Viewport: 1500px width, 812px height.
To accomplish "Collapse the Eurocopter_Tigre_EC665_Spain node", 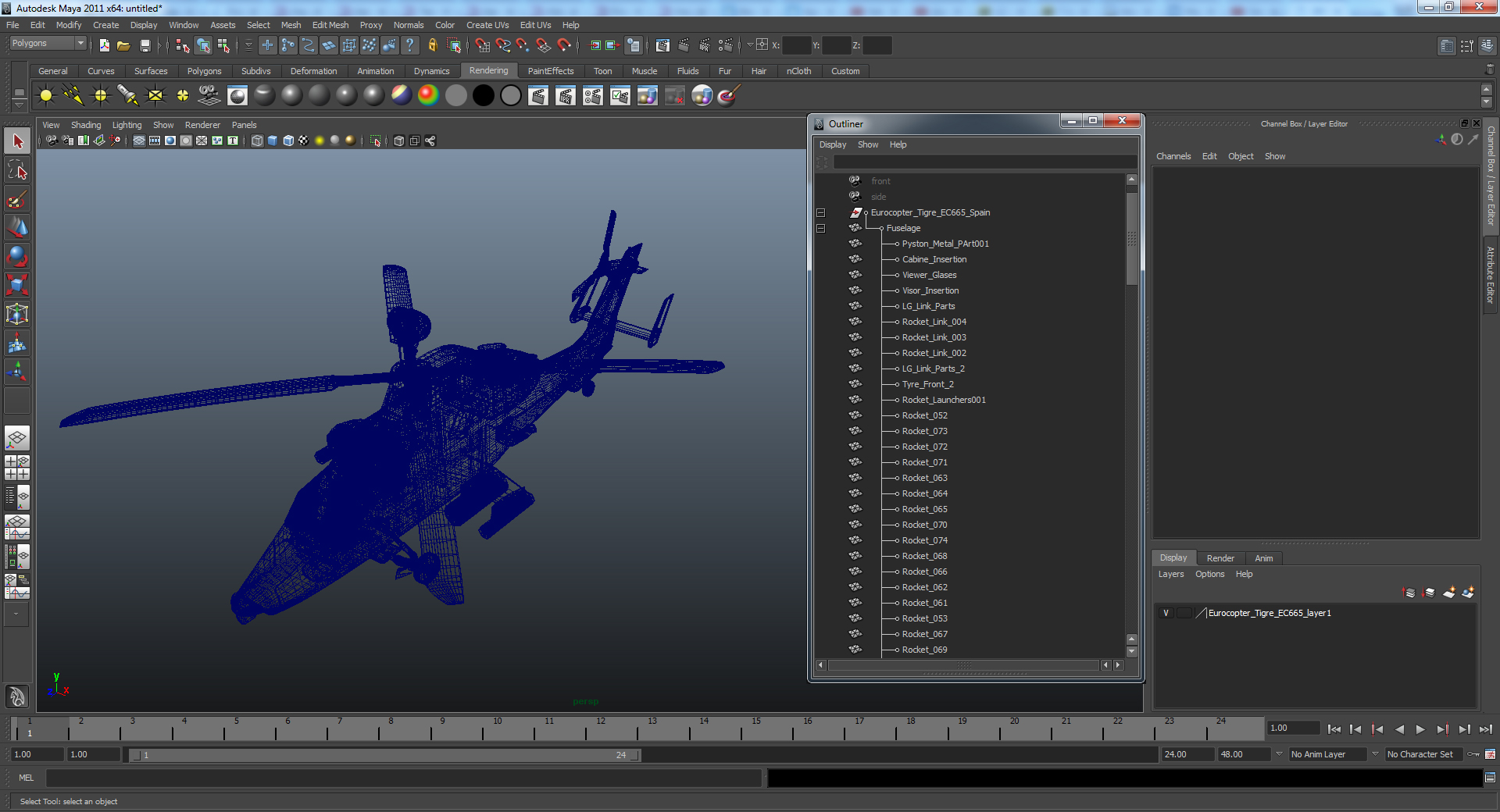I will [820, 212].
